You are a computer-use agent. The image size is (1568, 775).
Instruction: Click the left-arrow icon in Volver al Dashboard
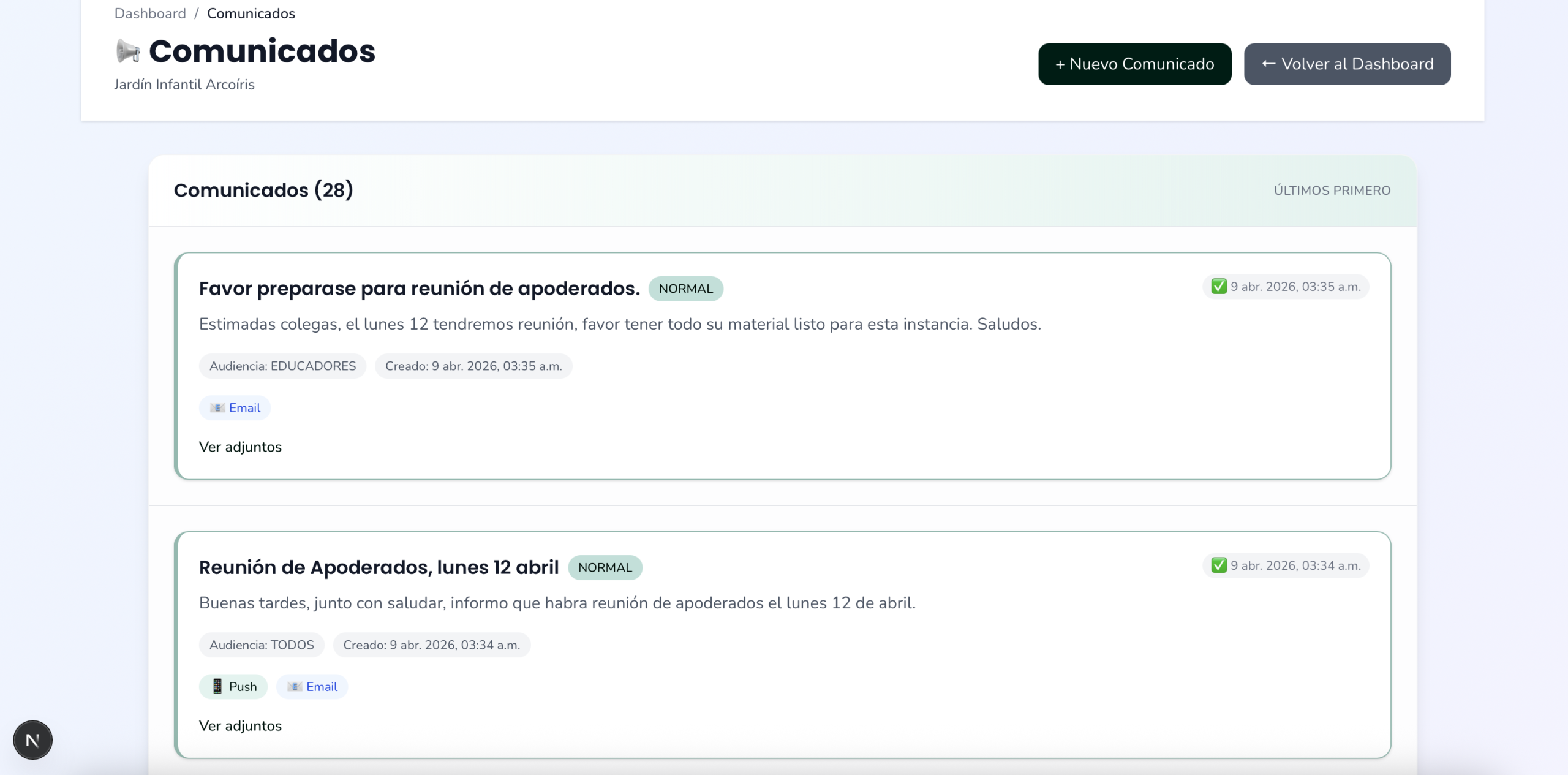point(1268,64)
